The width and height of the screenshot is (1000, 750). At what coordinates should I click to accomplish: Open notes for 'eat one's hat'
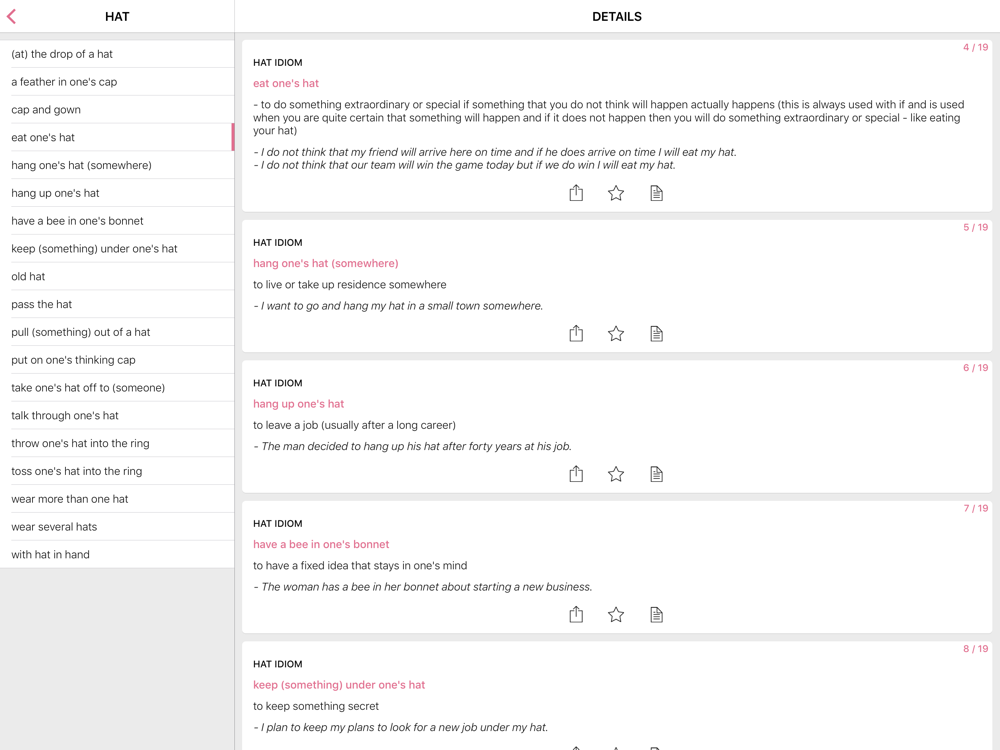656,193
